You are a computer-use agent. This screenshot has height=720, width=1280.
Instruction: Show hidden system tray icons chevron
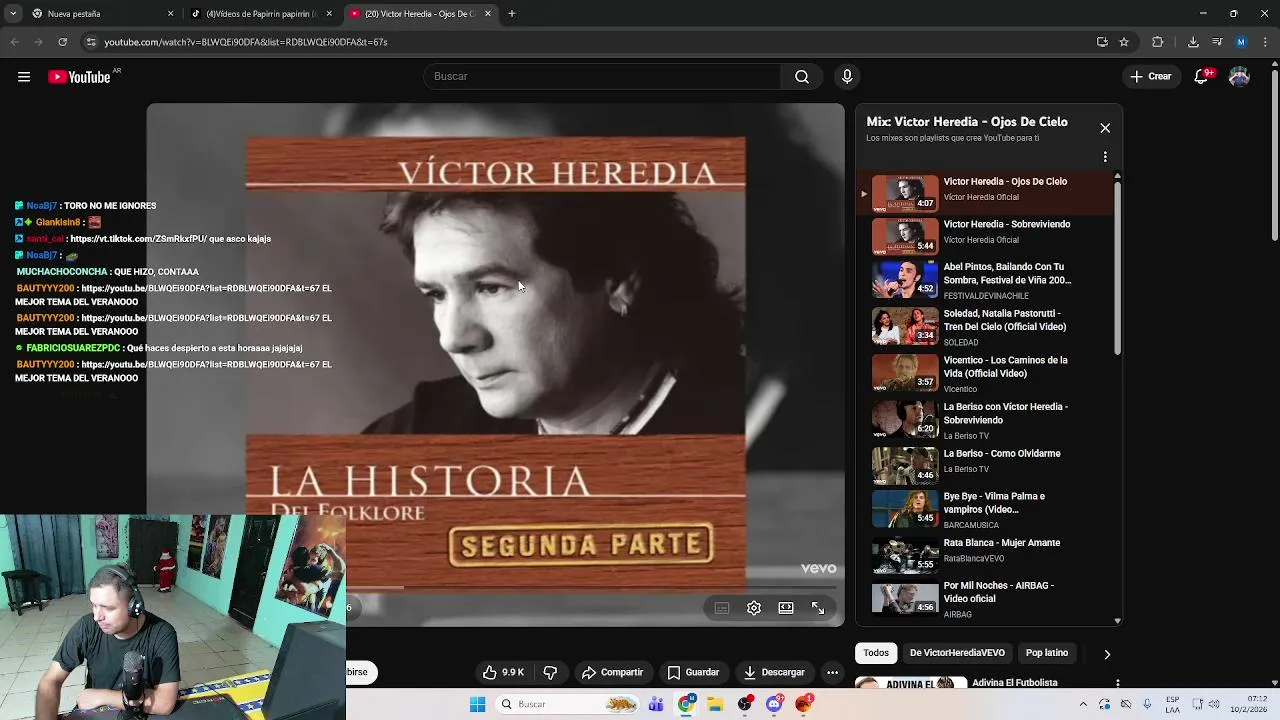point(1083,704)
